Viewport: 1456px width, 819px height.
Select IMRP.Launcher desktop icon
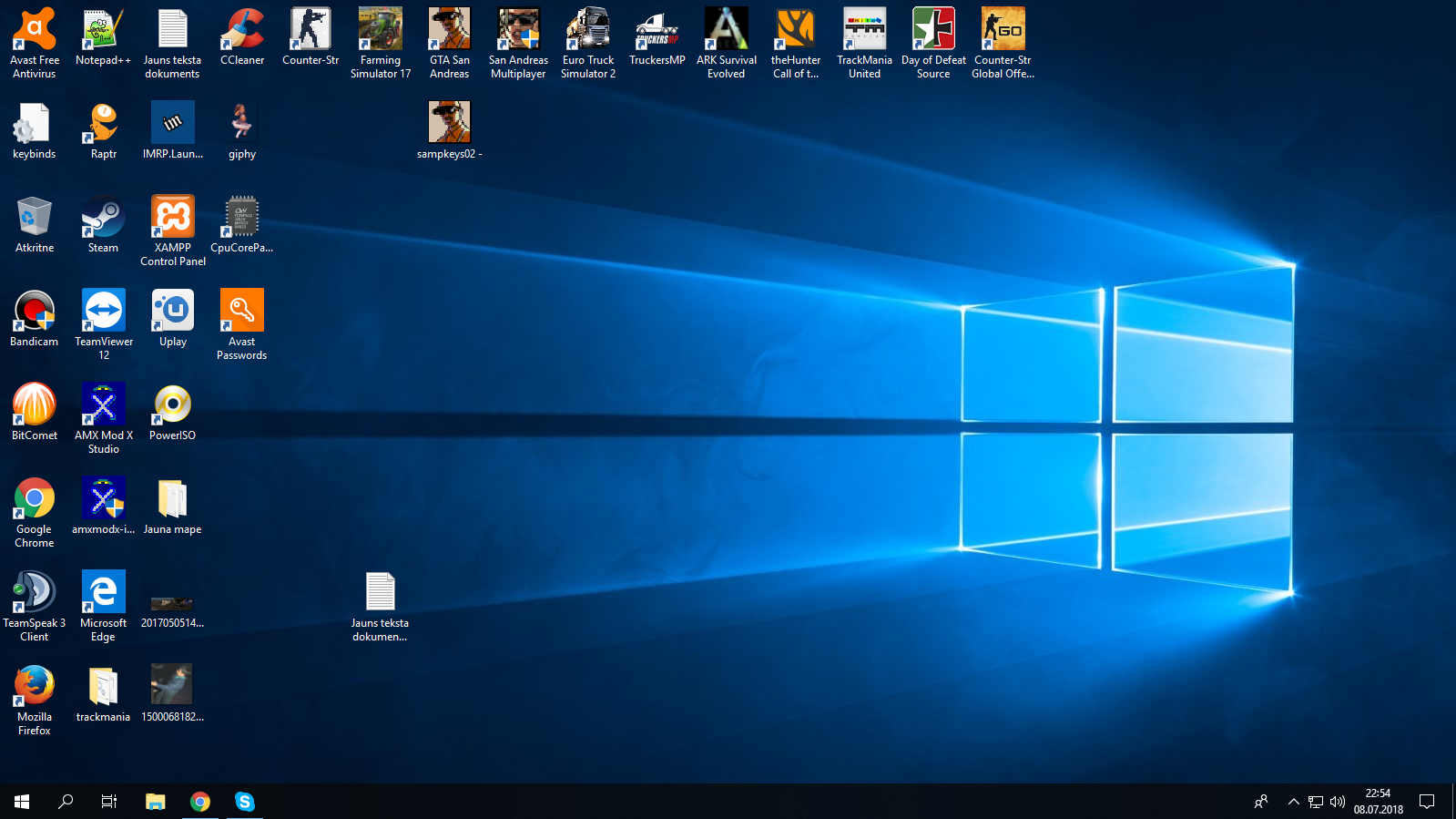coord(173,130)
